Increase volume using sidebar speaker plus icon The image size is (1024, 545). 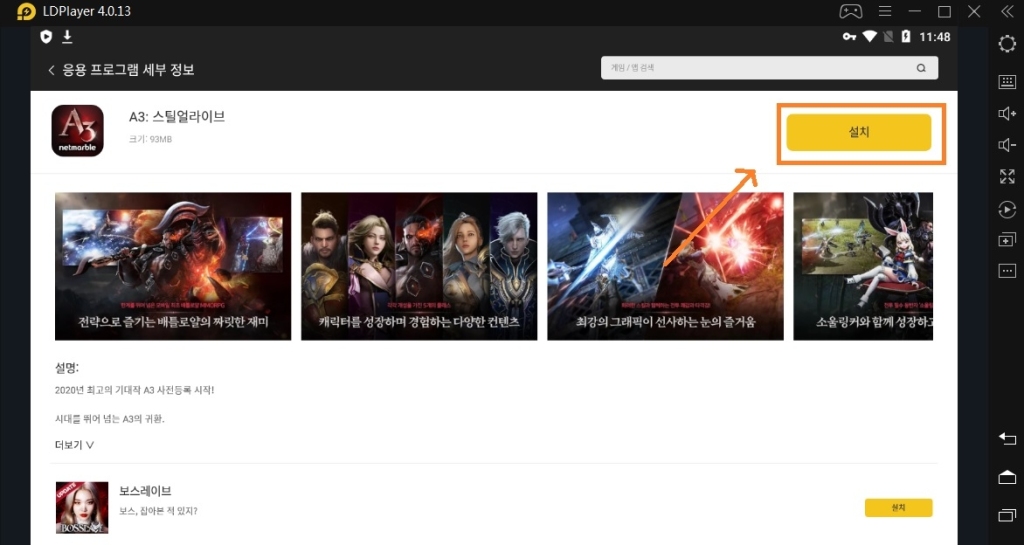1007,114
